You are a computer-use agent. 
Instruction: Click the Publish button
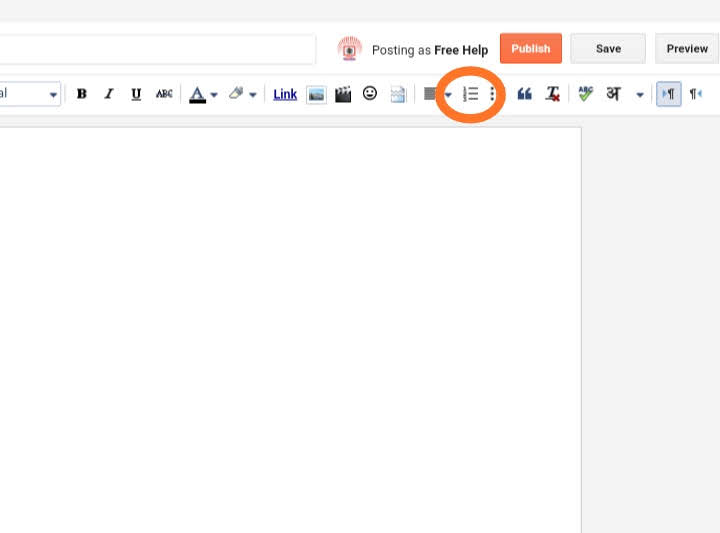pyautogui.click(x=531, y=48)
